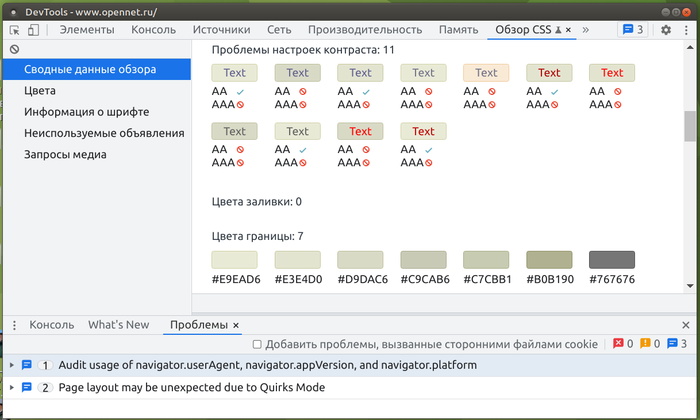Switch to the Сеть tab

[x=279, y=30]
